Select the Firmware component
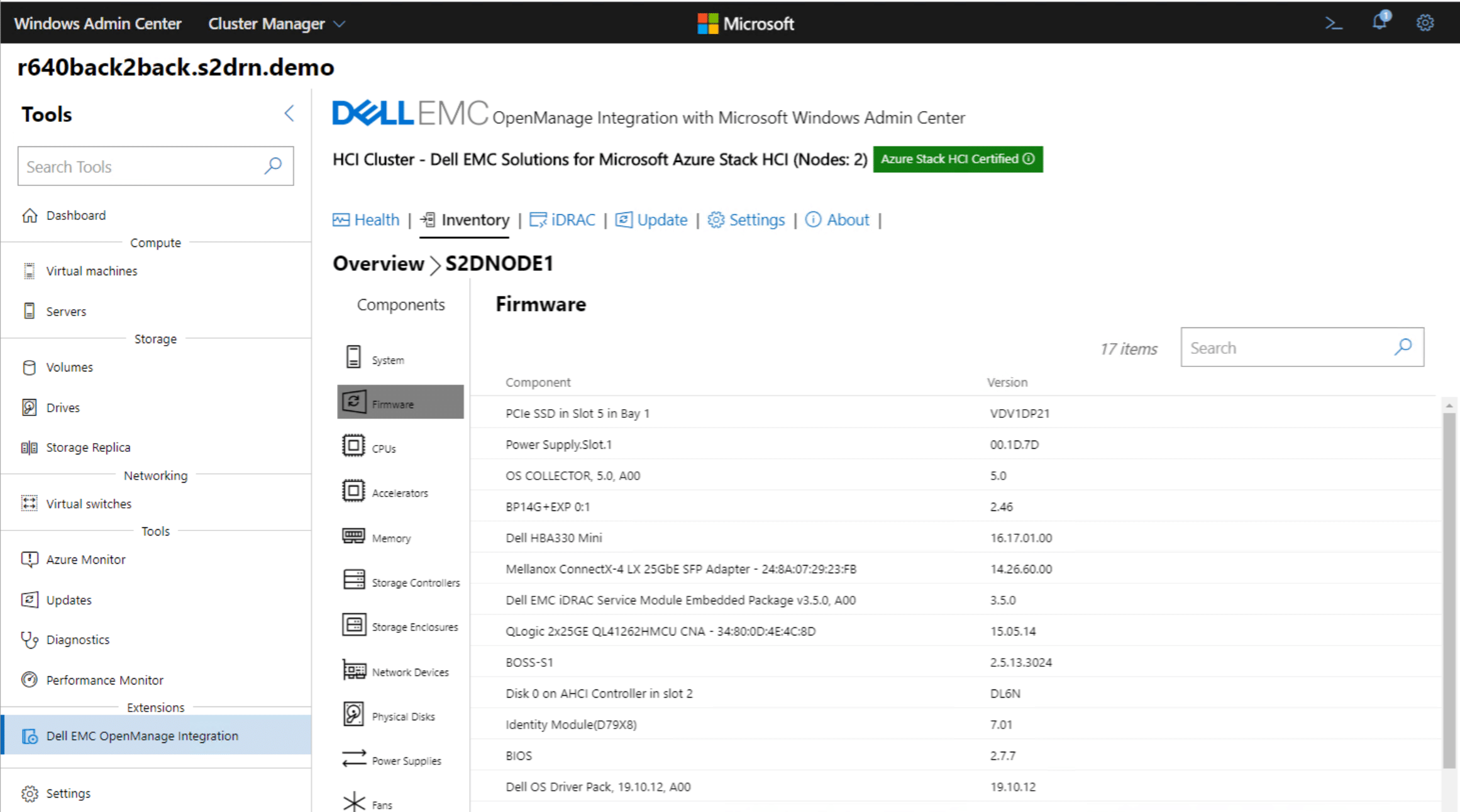1460x812 pixels. coord(401,402)
